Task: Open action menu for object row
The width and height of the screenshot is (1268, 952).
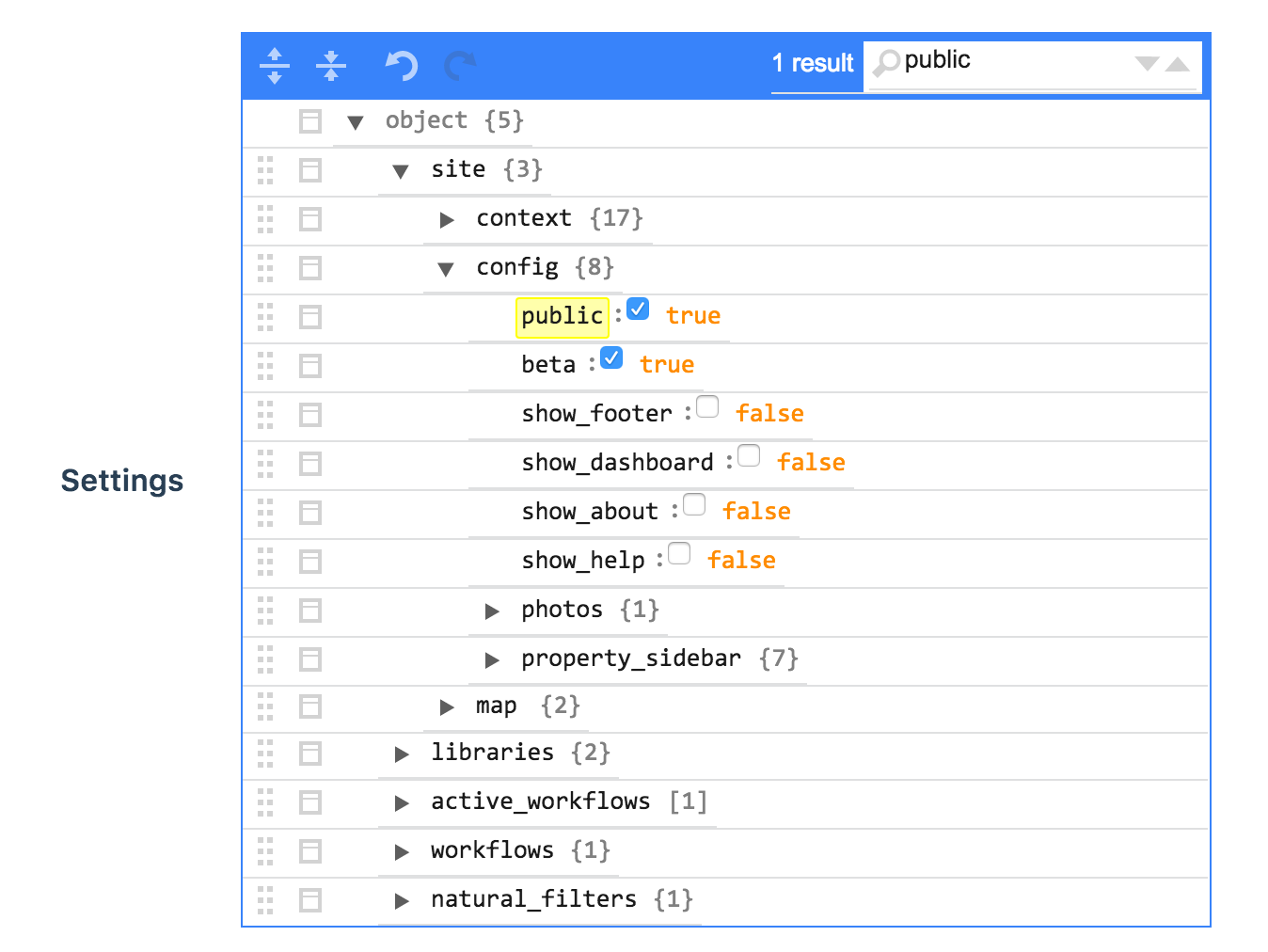Action: [x=310, y=121]
